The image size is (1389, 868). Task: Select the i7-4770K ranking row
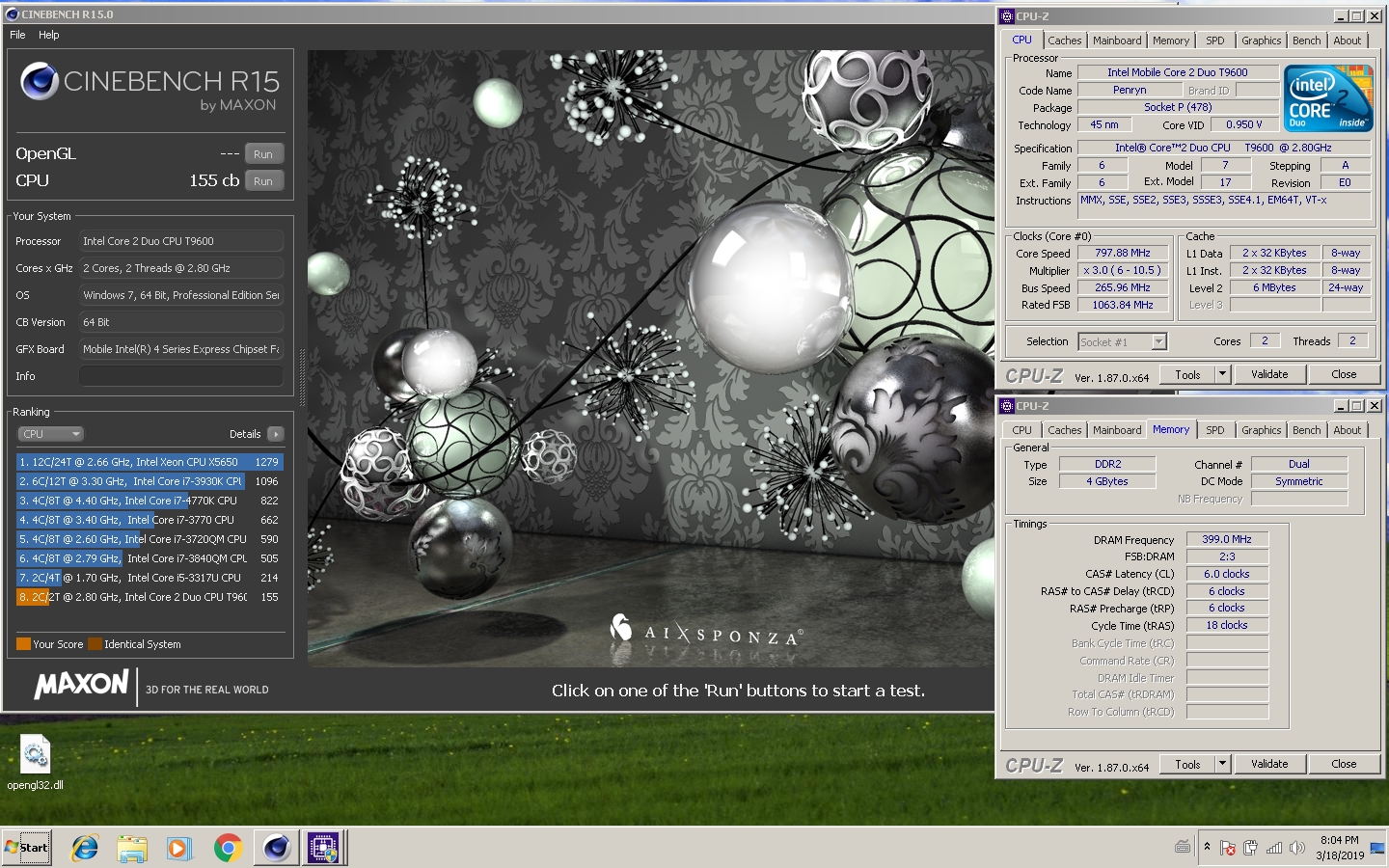150,501
